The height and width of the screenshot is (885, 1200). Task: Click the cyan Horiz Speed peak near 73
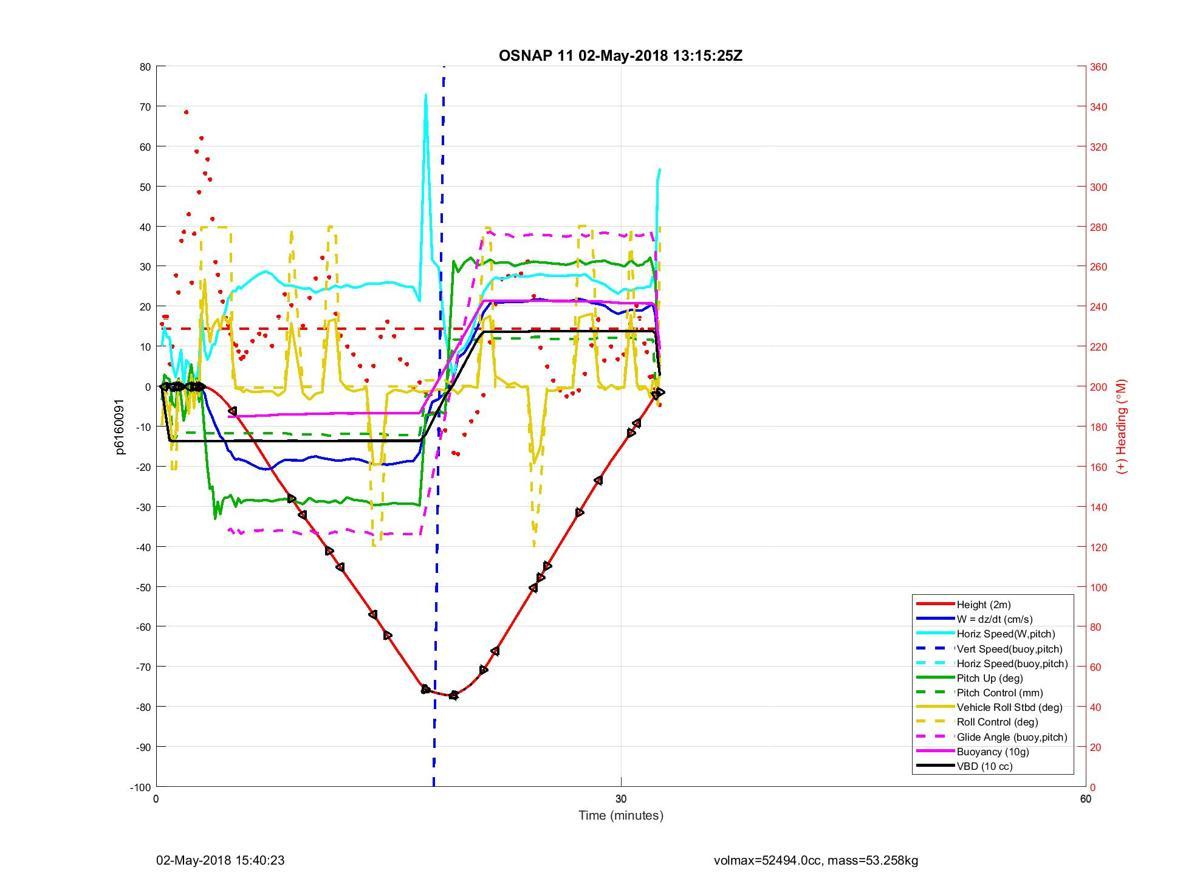pos(425,96)
